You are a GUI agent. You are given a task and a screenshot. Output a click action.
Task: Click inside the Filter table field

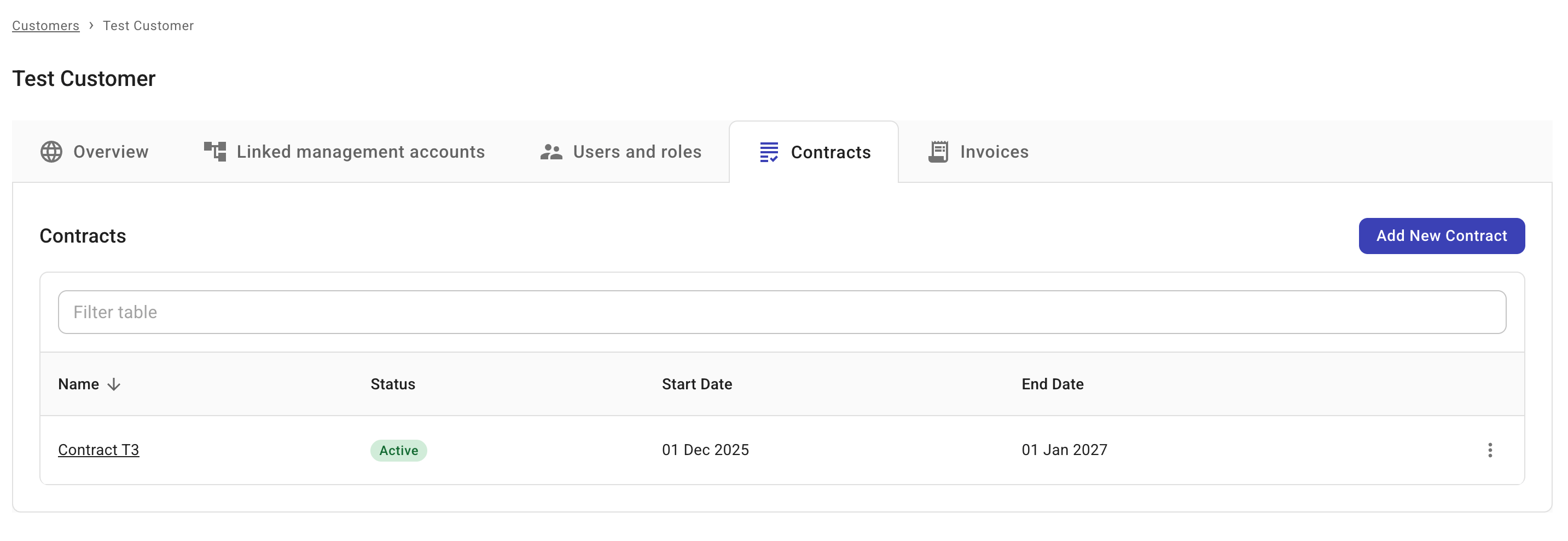pos(781,312)
